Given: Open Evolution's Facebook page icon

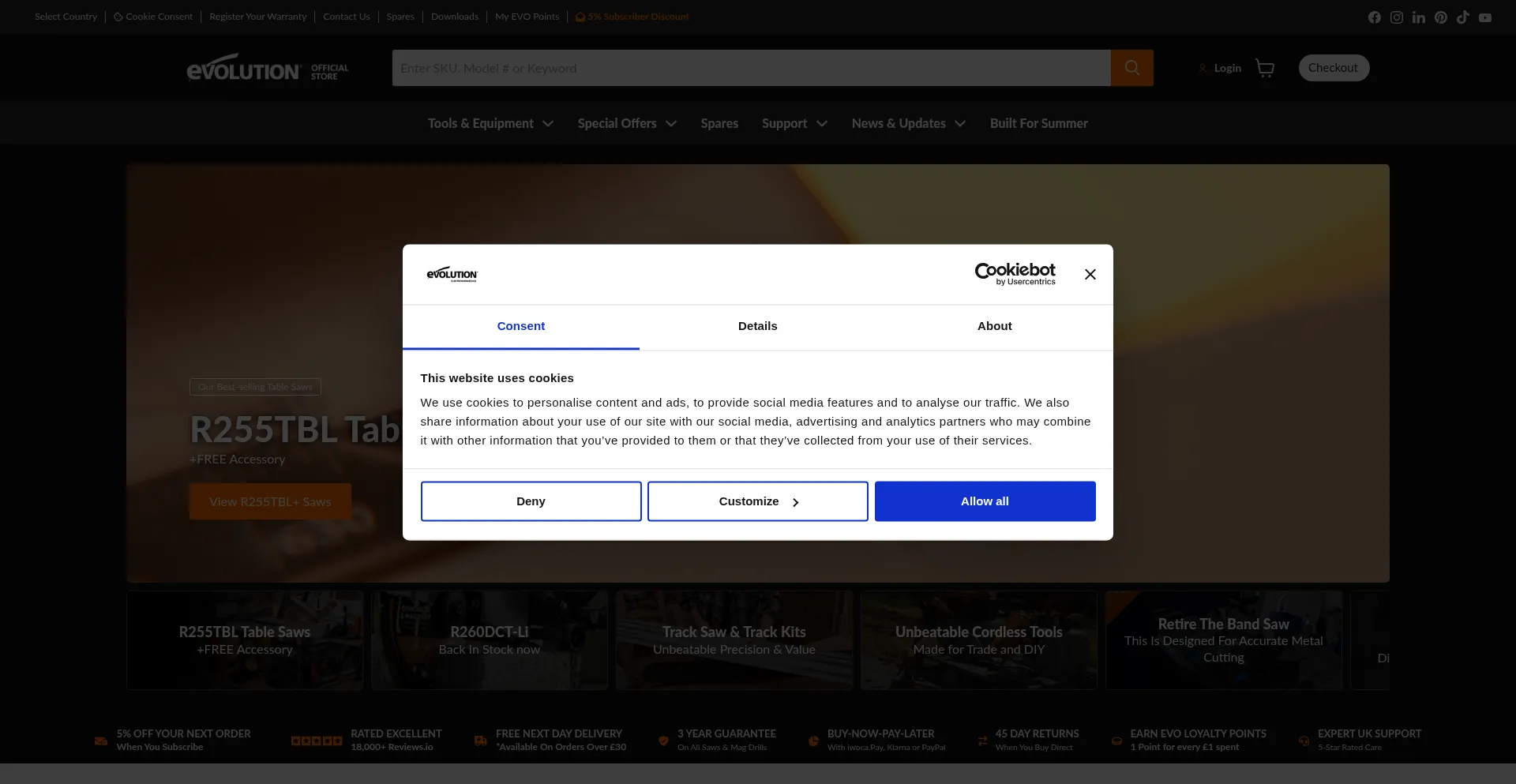Looking at the screenshot, I should point(1375,17).
